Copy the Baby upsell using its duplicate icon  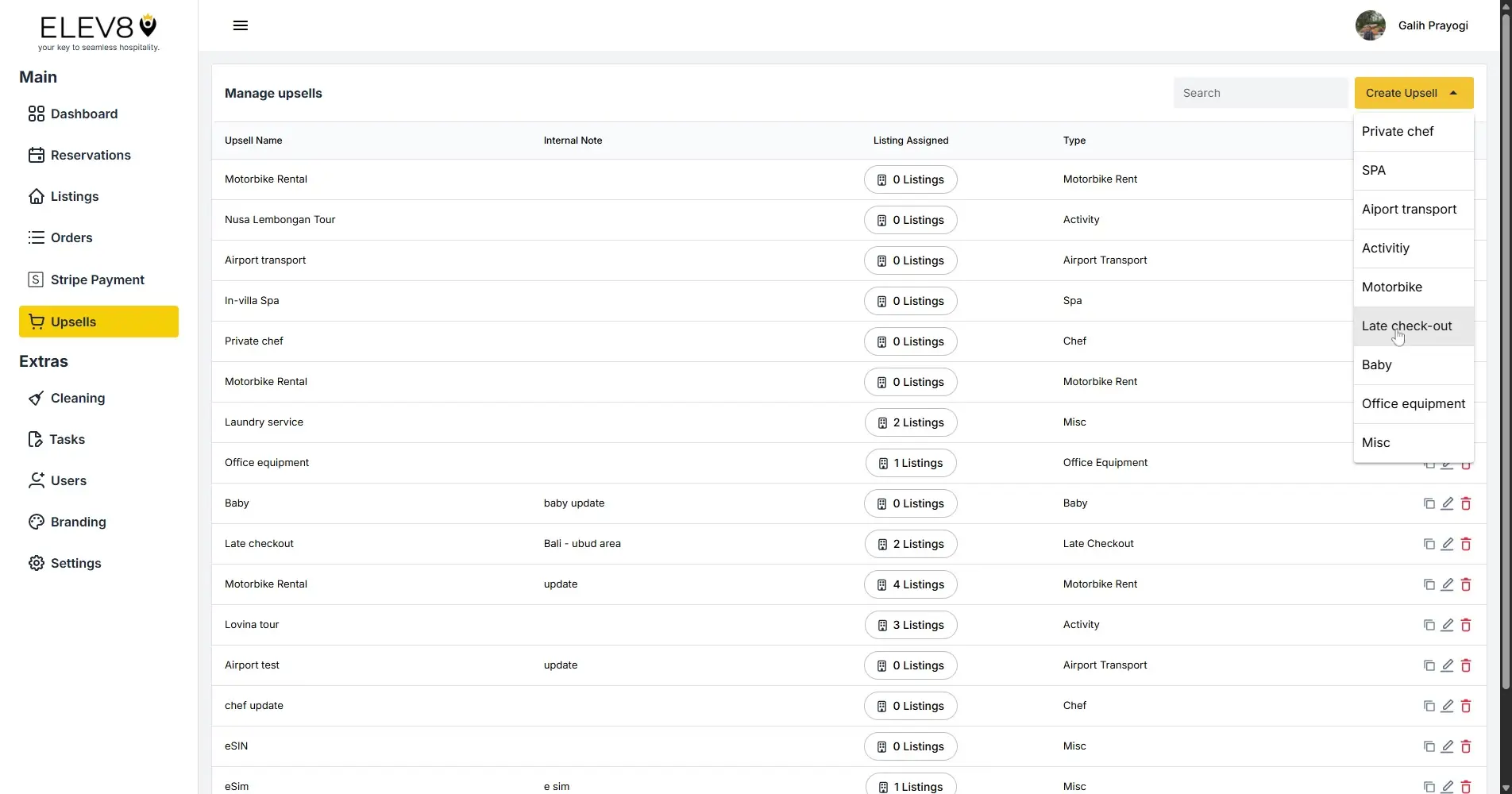1428,503
